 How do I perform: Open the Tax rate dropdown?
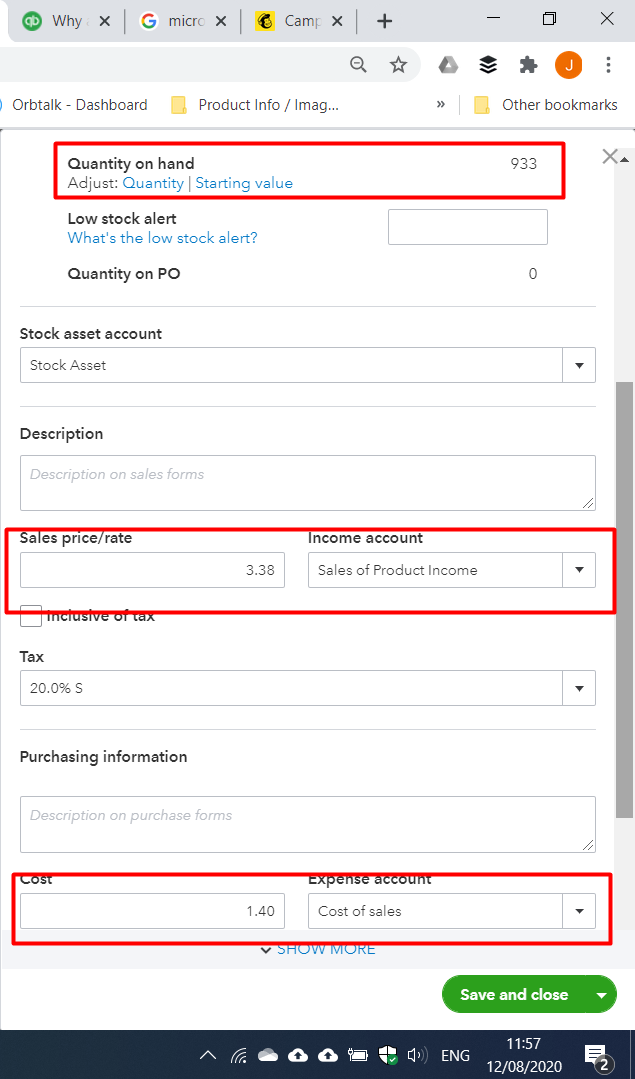579,688
